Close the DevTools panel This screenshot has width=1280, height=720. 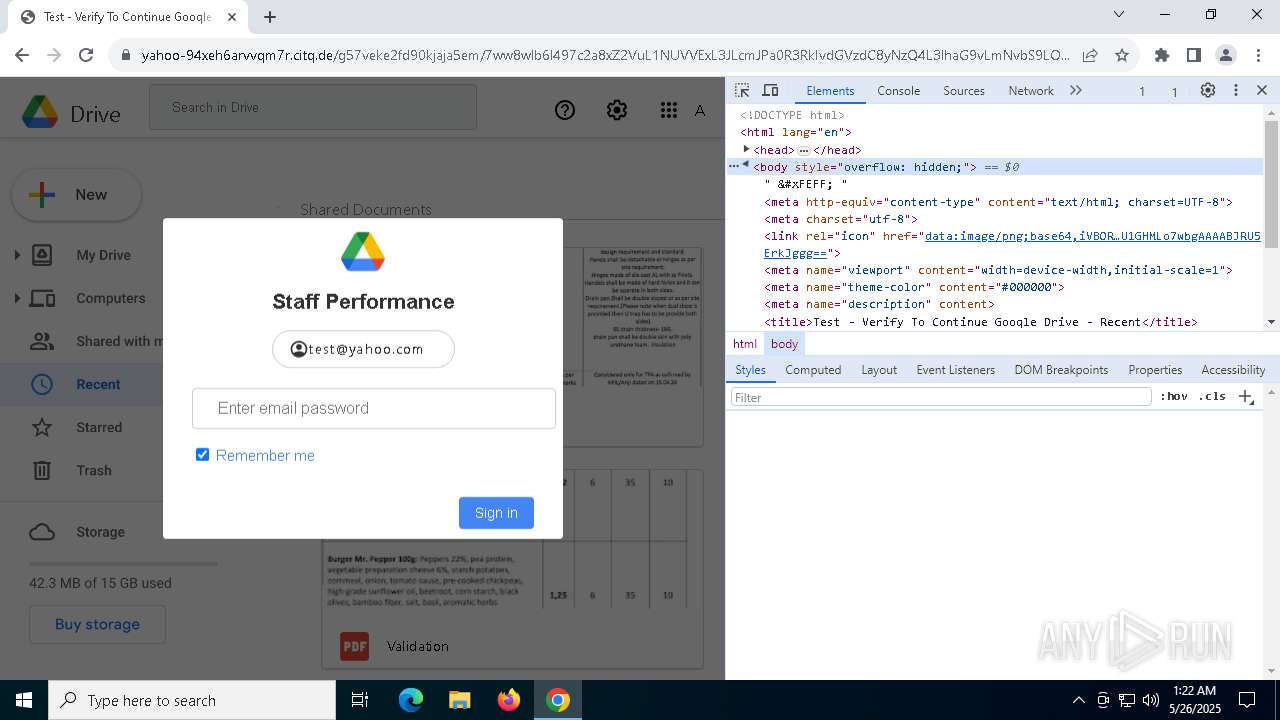tap(1262, 90)
